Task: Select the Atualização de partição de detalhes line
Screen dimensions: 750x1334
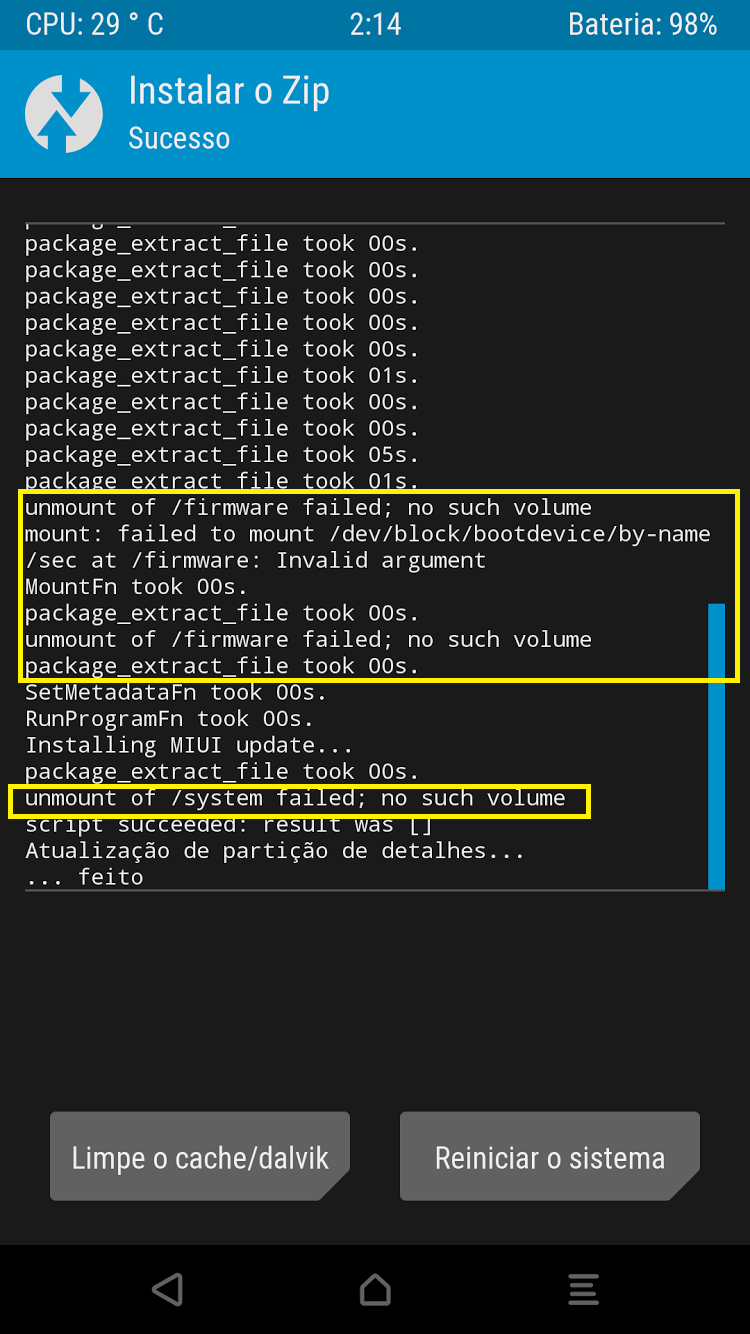Action: point(275,851)
